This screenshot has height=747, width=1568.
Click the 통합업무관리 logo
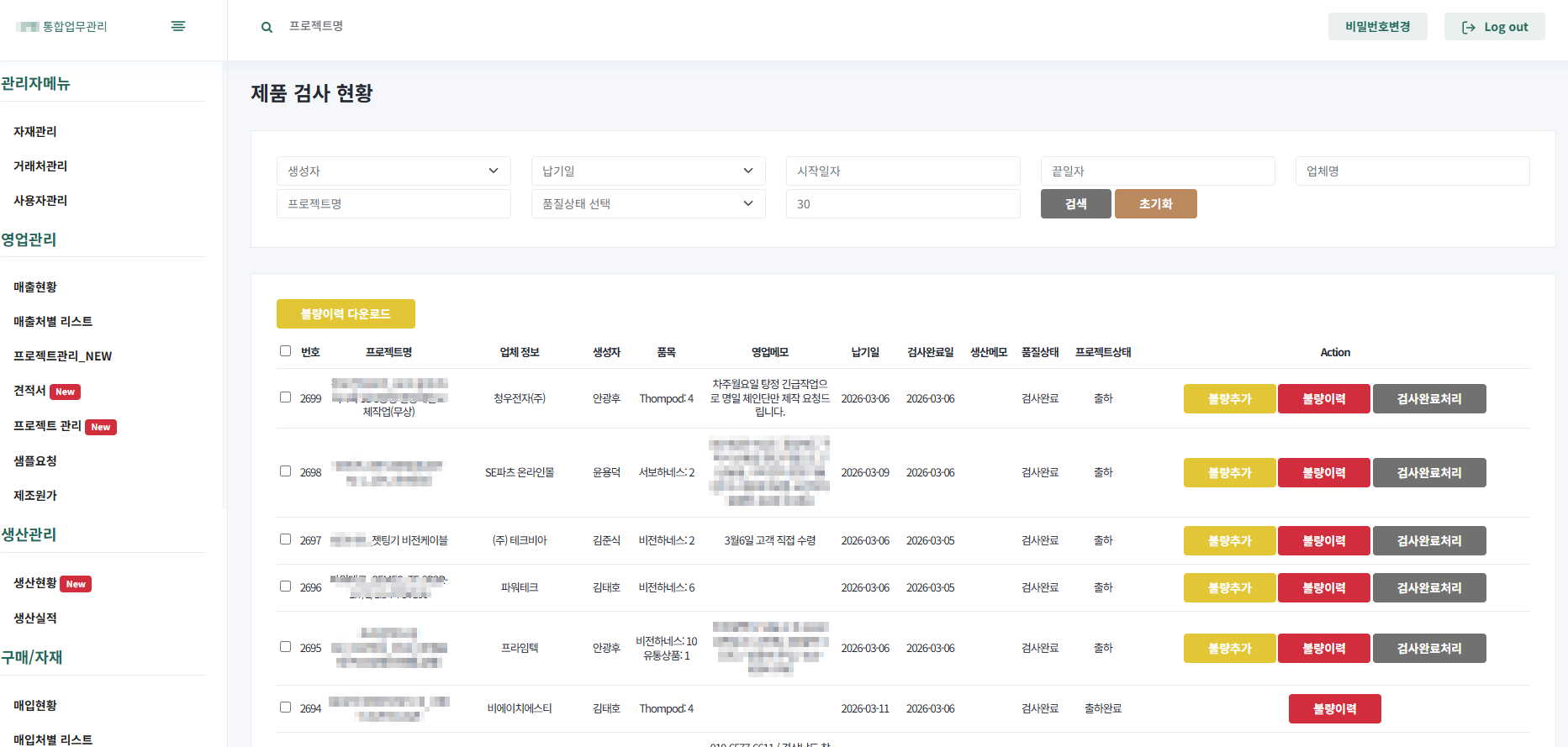(x=62, y=27)
